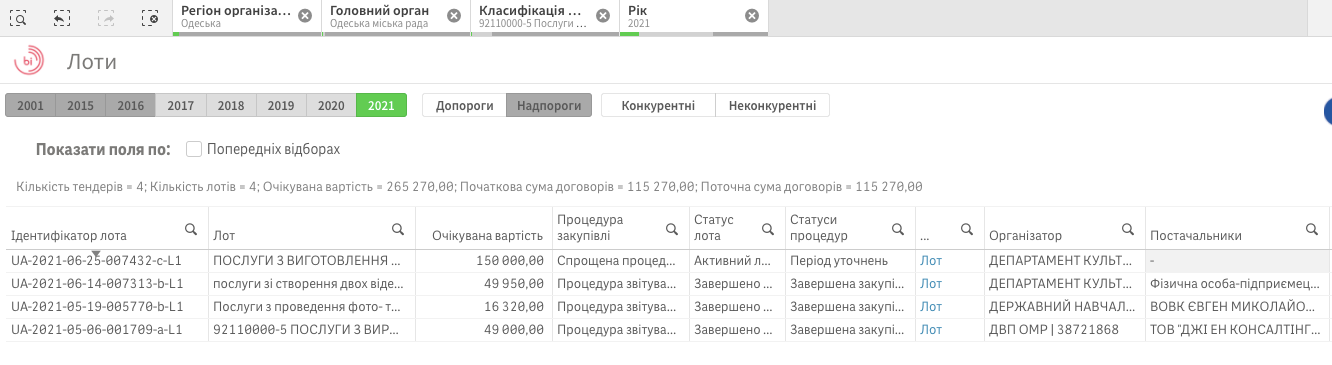This screenshot has height=365, width=1332.
Task: Select year 2018
Action: [x=231, y=105]
